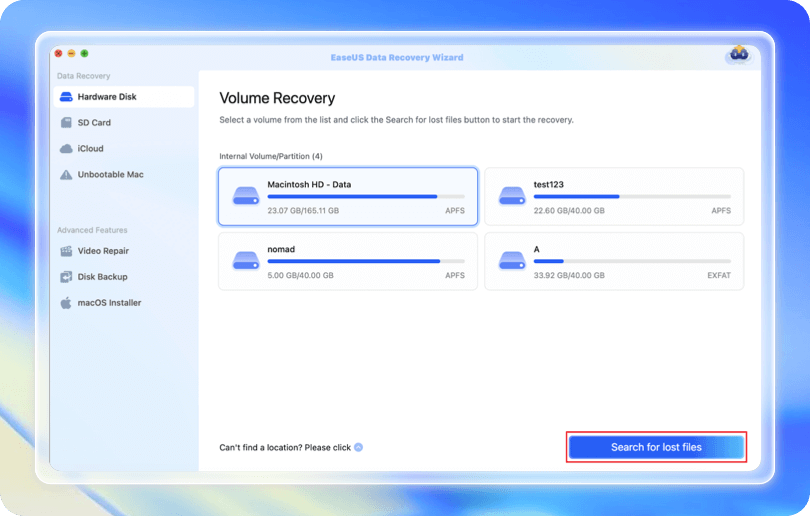Select the nomad volume card

pos(347,261)
